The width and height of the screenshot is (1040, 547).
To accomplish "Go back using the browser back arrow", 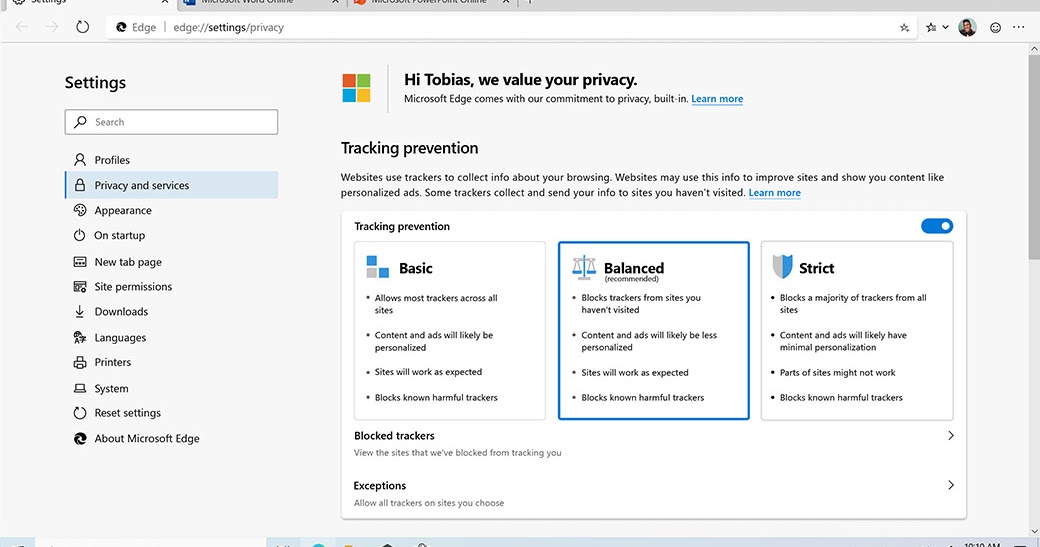I will click(x=22, y=27).
